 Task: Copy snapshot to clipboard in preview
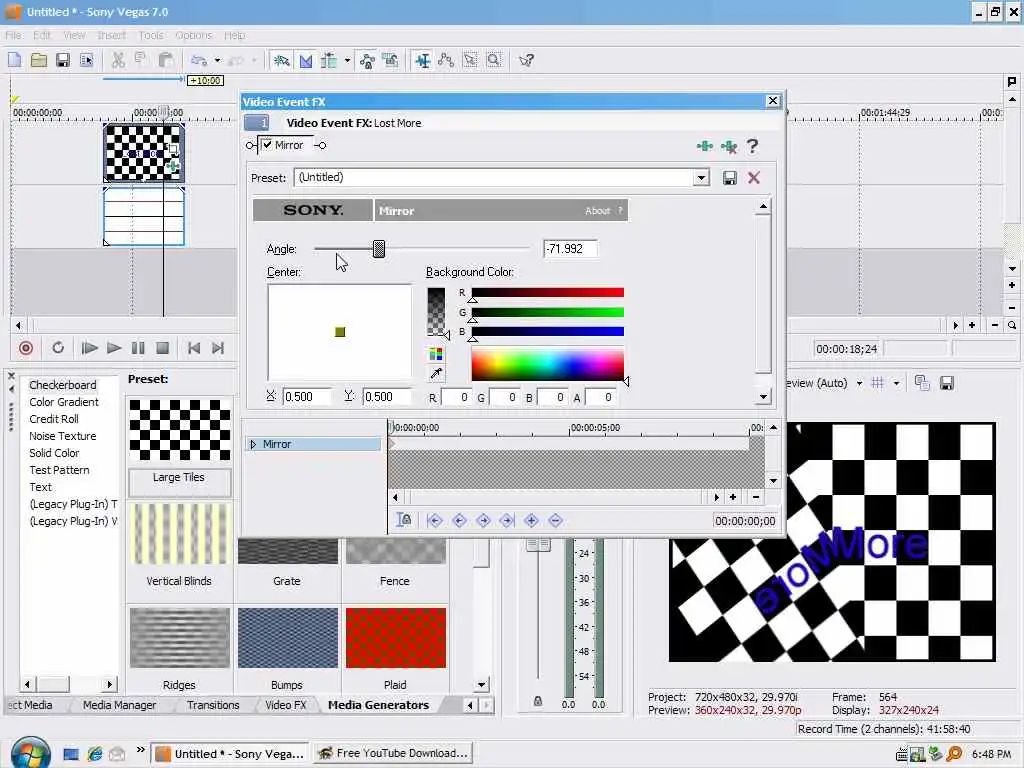(x=922, y=383)
